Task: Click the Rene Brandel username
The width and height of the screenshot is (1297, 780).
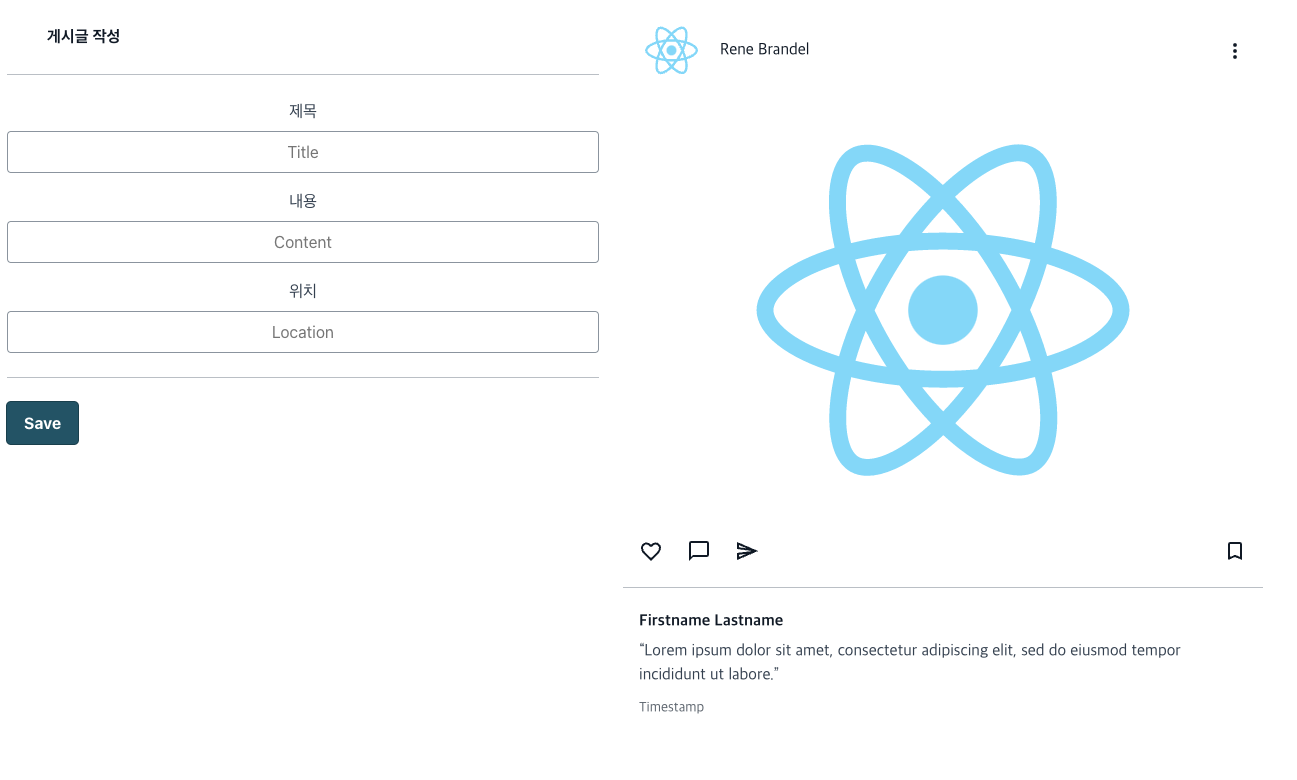Action: tap(764, 49)
